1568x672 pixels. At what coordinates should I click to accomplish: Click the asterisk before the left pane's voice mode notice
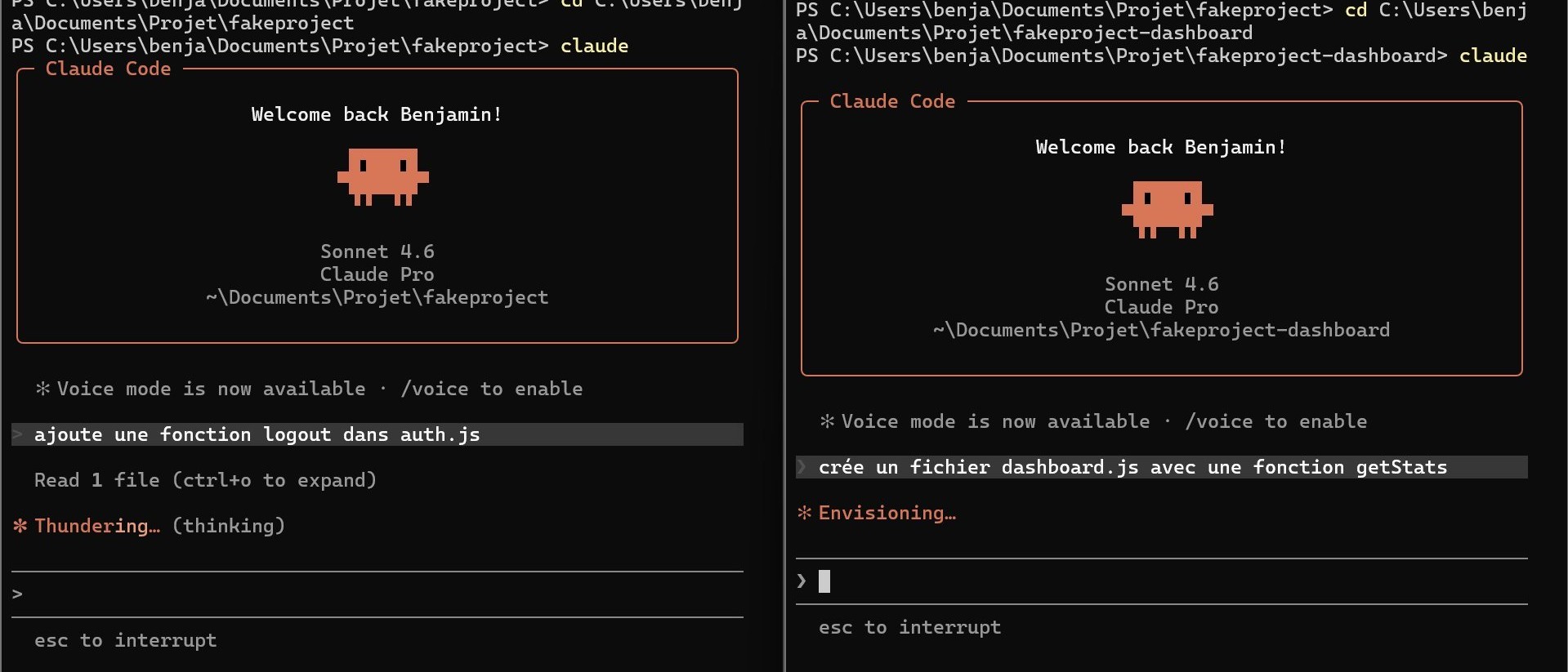pos(42,389)
